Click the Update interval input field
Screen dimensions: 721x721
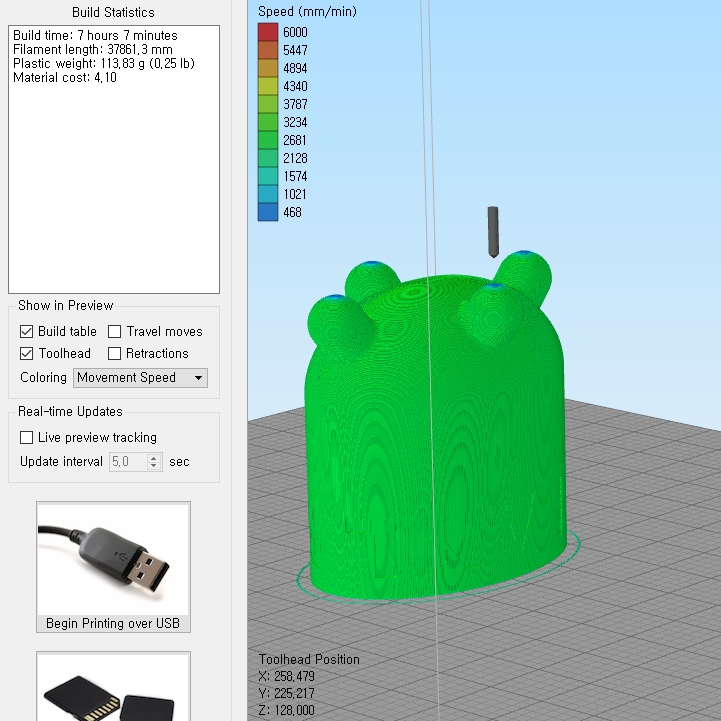point(128,462)
